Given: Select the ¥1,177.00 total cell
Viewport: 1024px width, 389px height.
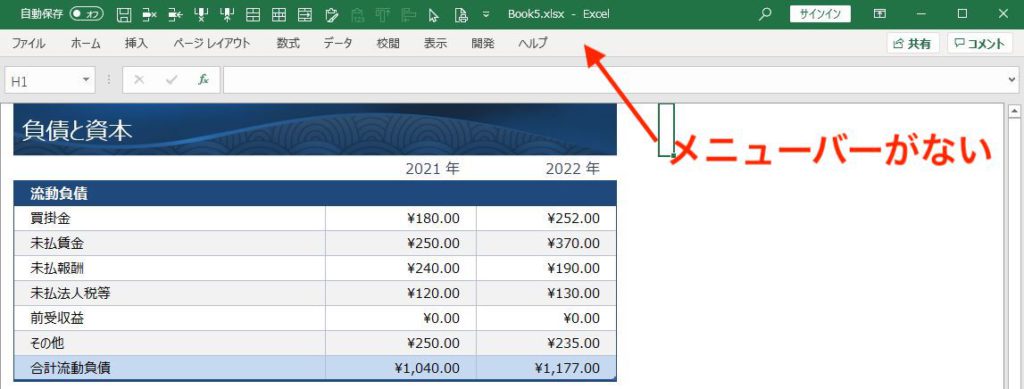Looking at the screenshot, I should pos(547,367).
